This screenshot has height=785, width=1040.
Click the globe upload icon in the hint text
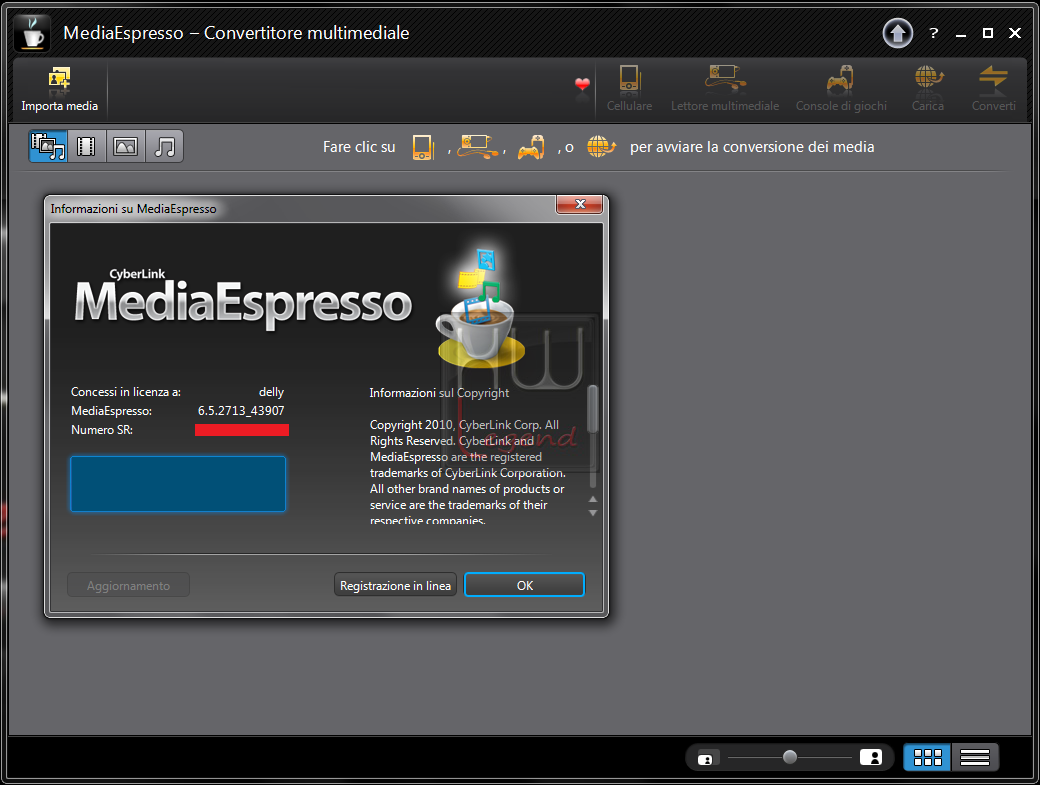[x=601, y=147]
